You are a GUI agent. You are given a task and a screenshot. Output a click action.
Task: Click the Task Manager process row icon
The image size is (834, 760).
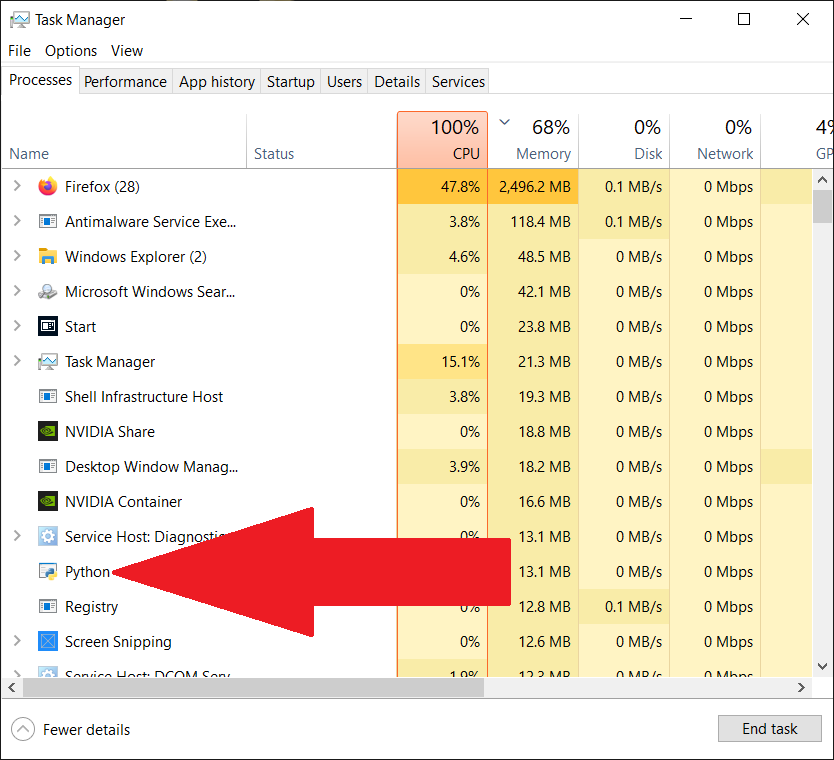[48, 362]
